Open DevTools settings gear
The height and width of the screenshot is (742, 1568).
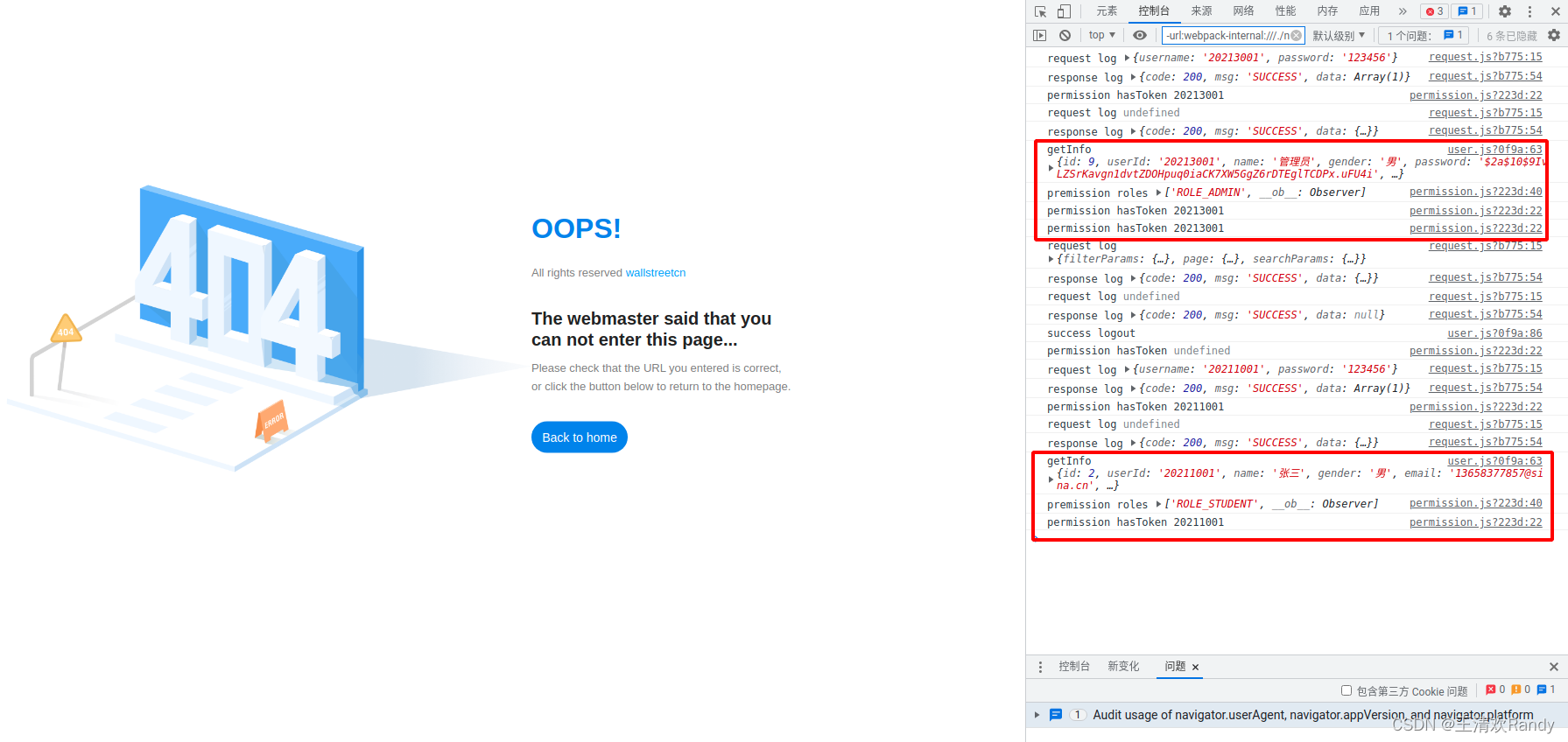(1505, 11)
